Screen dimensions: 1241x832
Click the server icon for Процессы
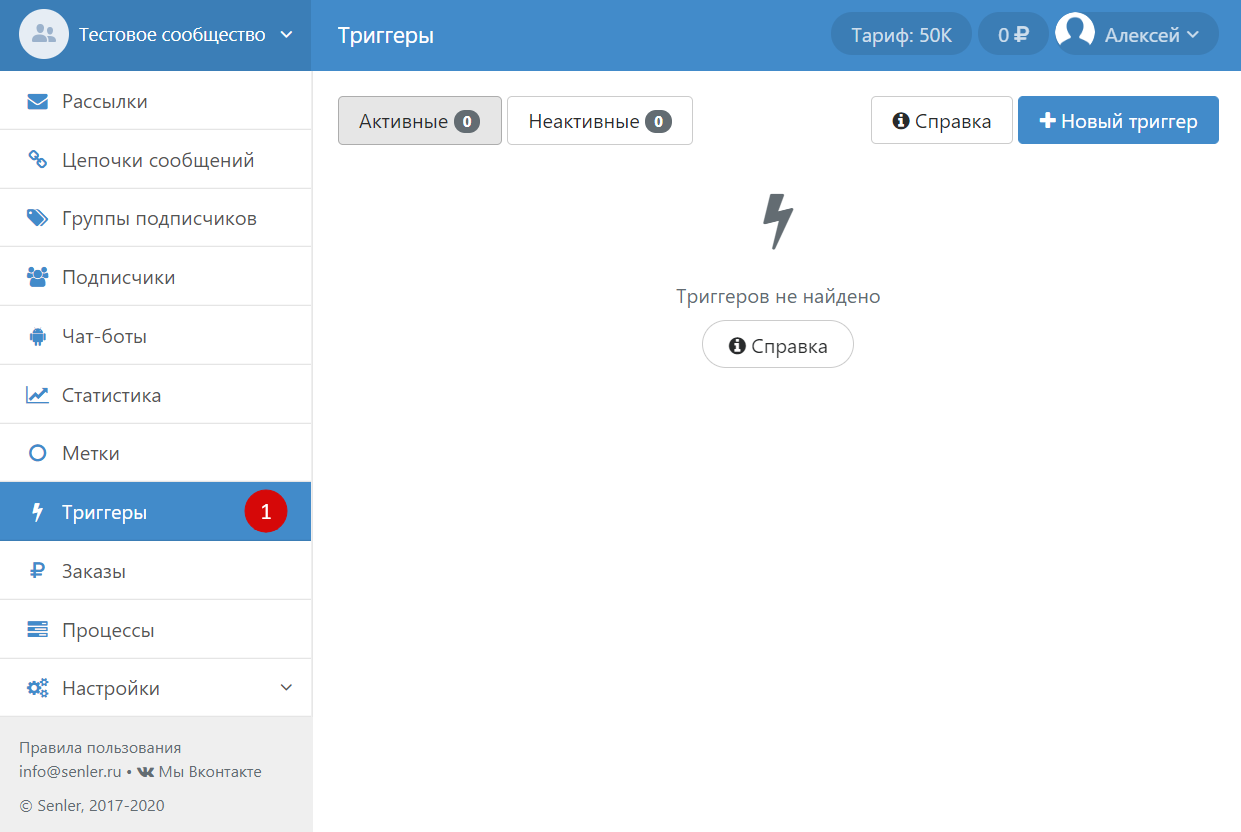pos(37,630)
